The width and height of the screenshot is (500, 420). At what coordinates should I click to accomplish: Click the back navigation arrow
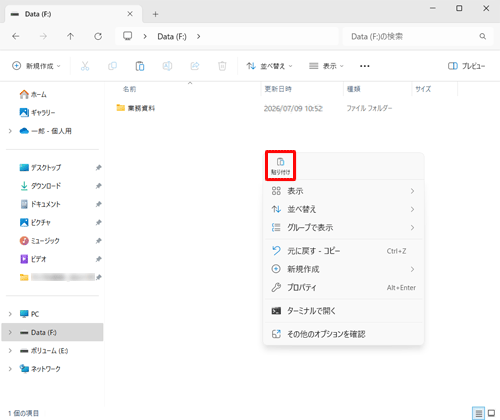[16, 36]
